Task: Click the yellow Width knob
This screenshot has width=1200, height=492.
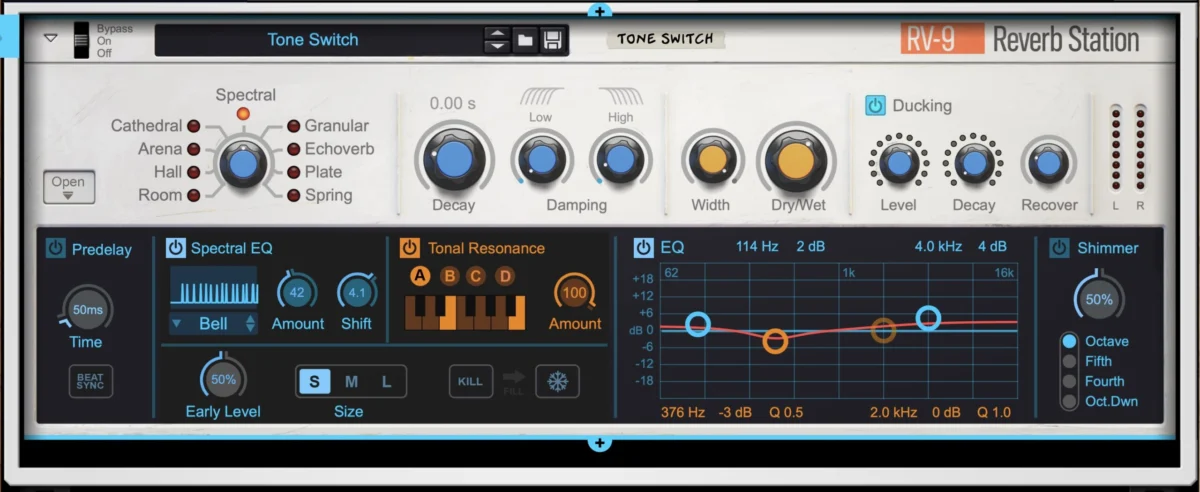Action: click(x=712, y=160)
